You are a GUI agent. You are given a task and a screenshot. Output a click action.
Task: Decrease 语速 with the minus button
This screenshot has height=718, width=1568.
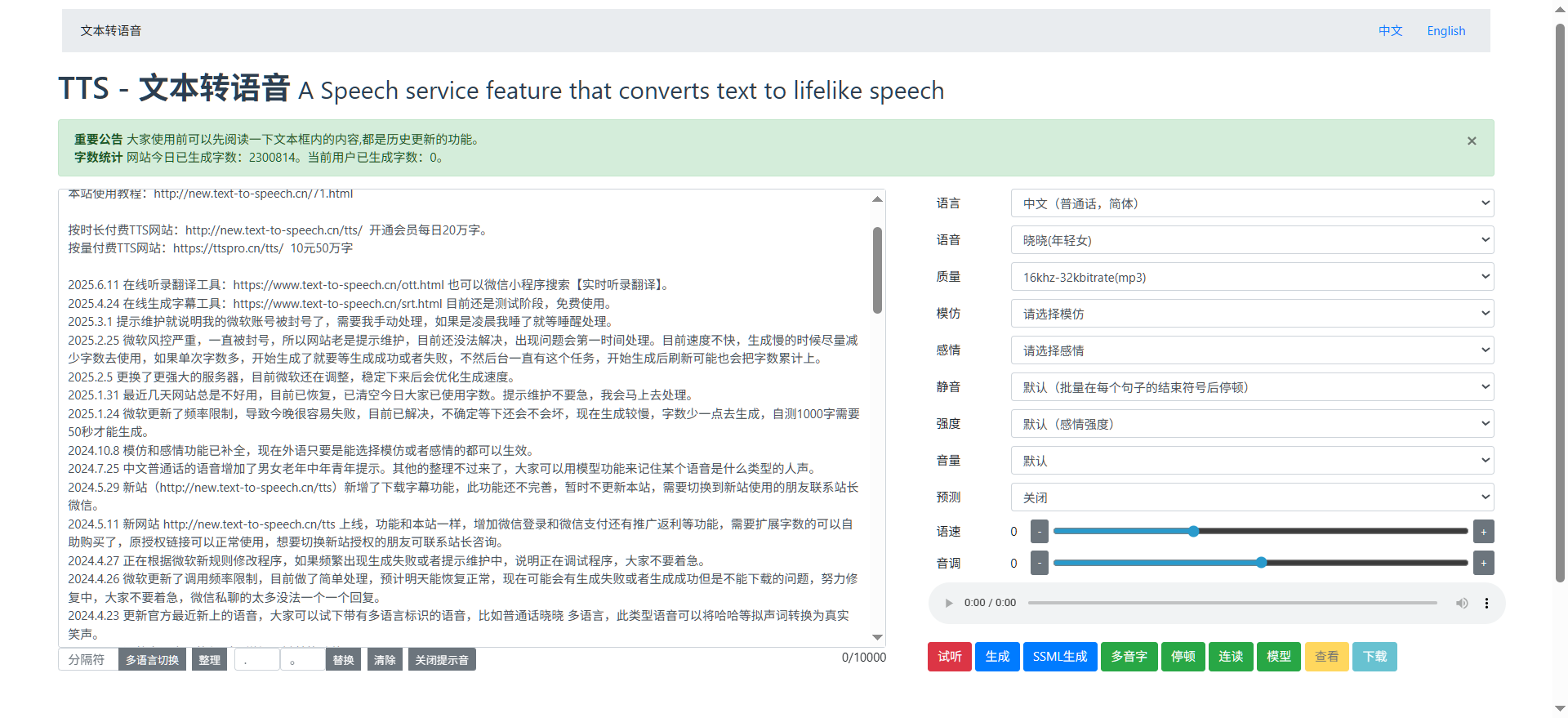pos(1039,532)
